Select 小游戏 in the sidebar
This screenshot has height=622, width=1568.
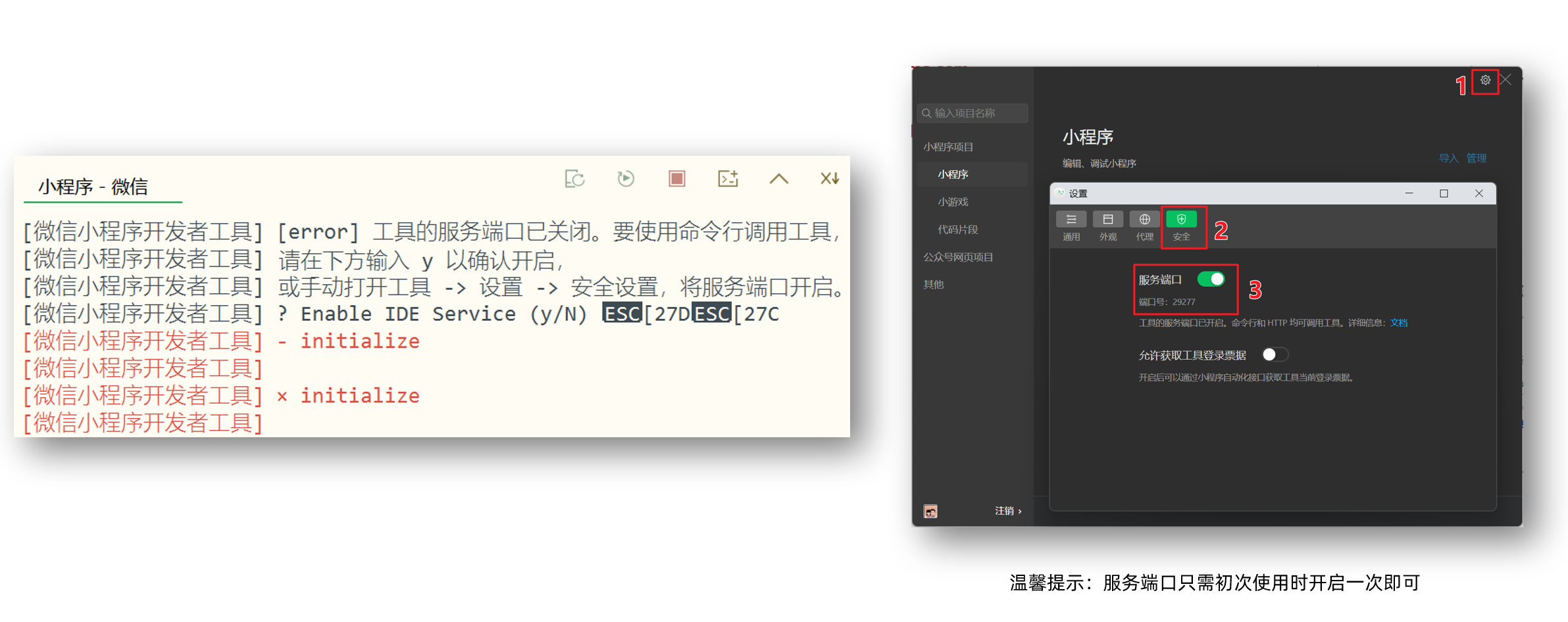click(953, 201)
